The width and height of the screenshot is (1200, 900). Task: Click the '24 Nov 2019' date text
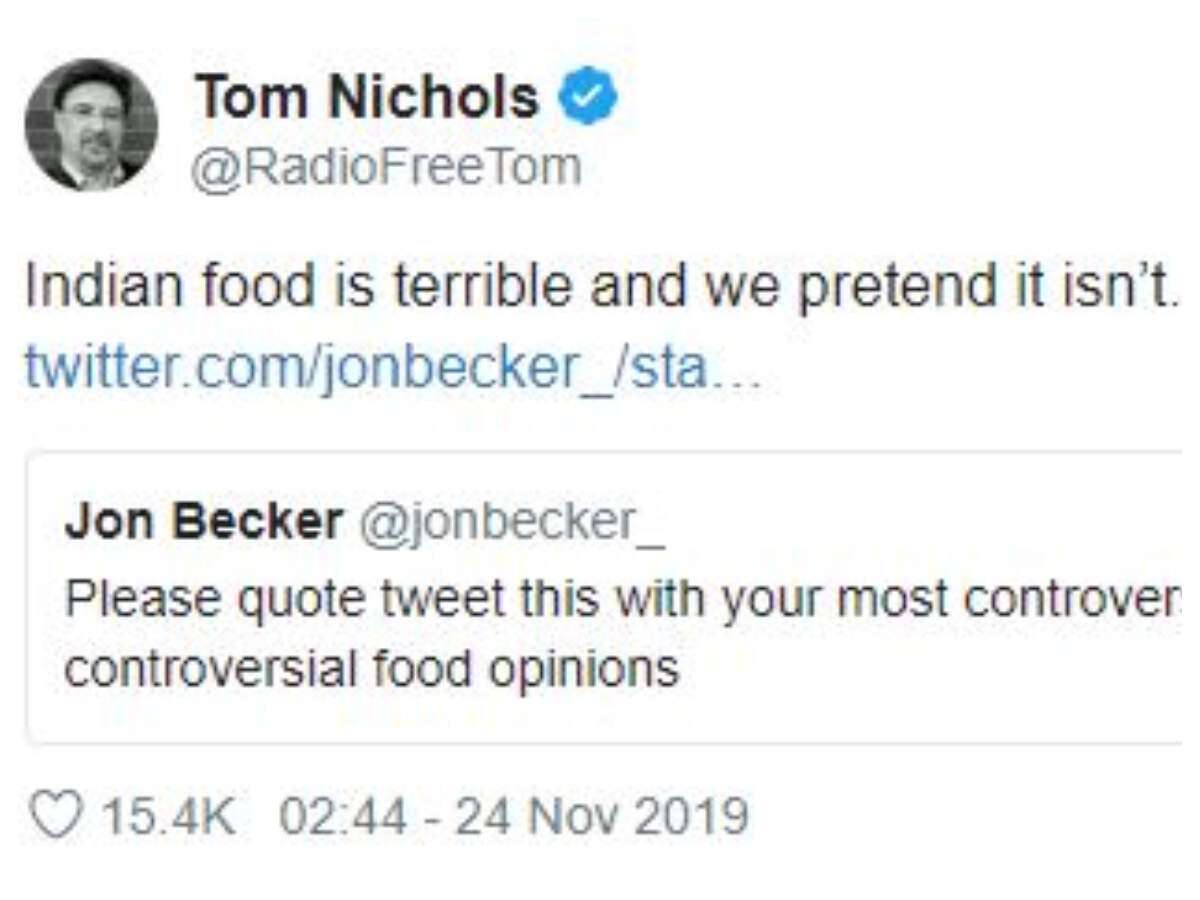tap(601, 816)
